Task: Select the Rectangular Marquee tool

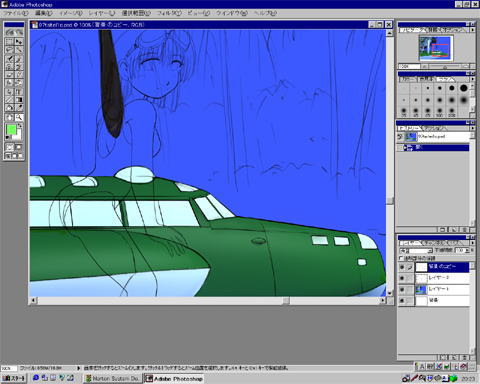Action: [x=9, y=42]
